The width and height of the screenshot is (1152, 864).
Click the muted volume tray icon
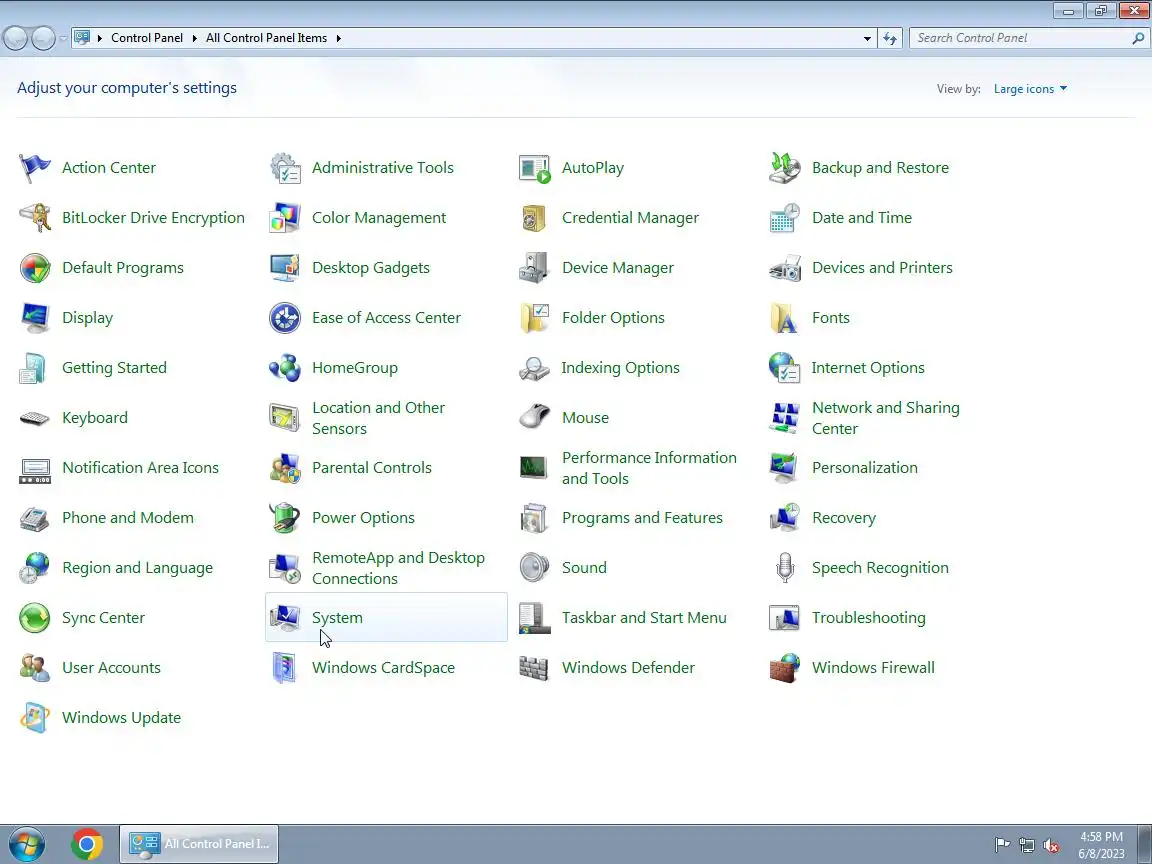[1051, 846]
